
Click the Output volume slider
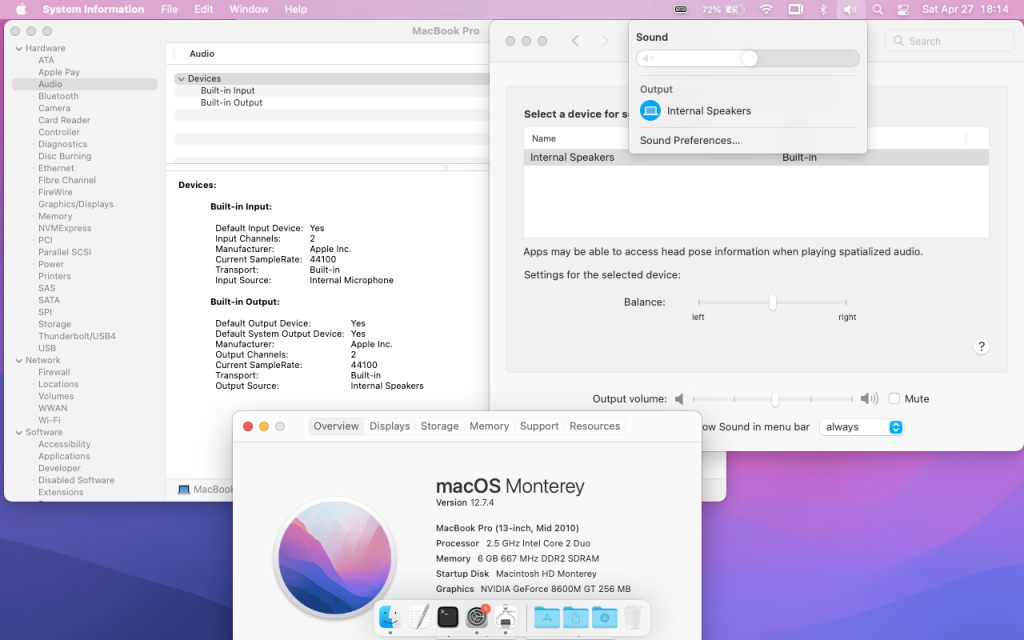pyautogui.click(x=774, y=399)
